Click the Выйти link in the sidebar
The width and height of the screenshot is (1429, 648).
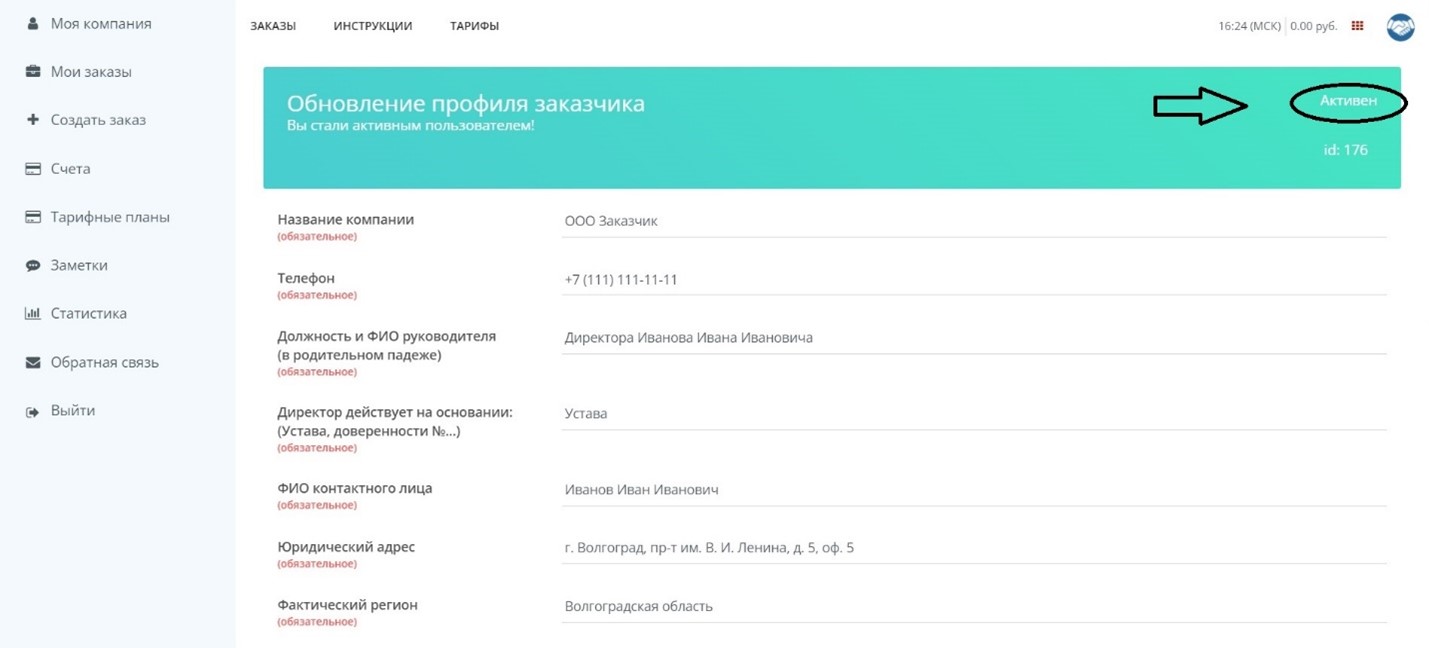(x=73, y=411)
